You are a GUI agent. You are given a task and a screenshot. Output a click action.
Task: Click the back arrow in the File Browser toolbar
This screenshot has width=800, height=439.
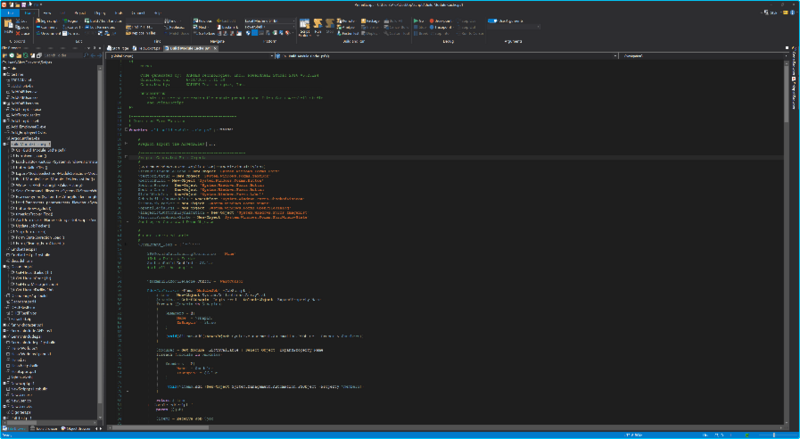tap(93, 55)
